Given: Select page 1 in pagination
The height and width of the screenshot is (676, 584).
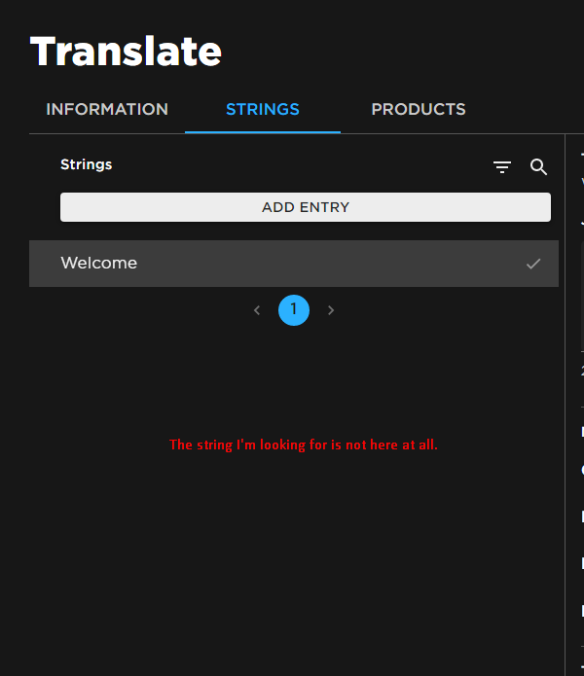Looking at the screenshot, I should [x=294, y=310].
